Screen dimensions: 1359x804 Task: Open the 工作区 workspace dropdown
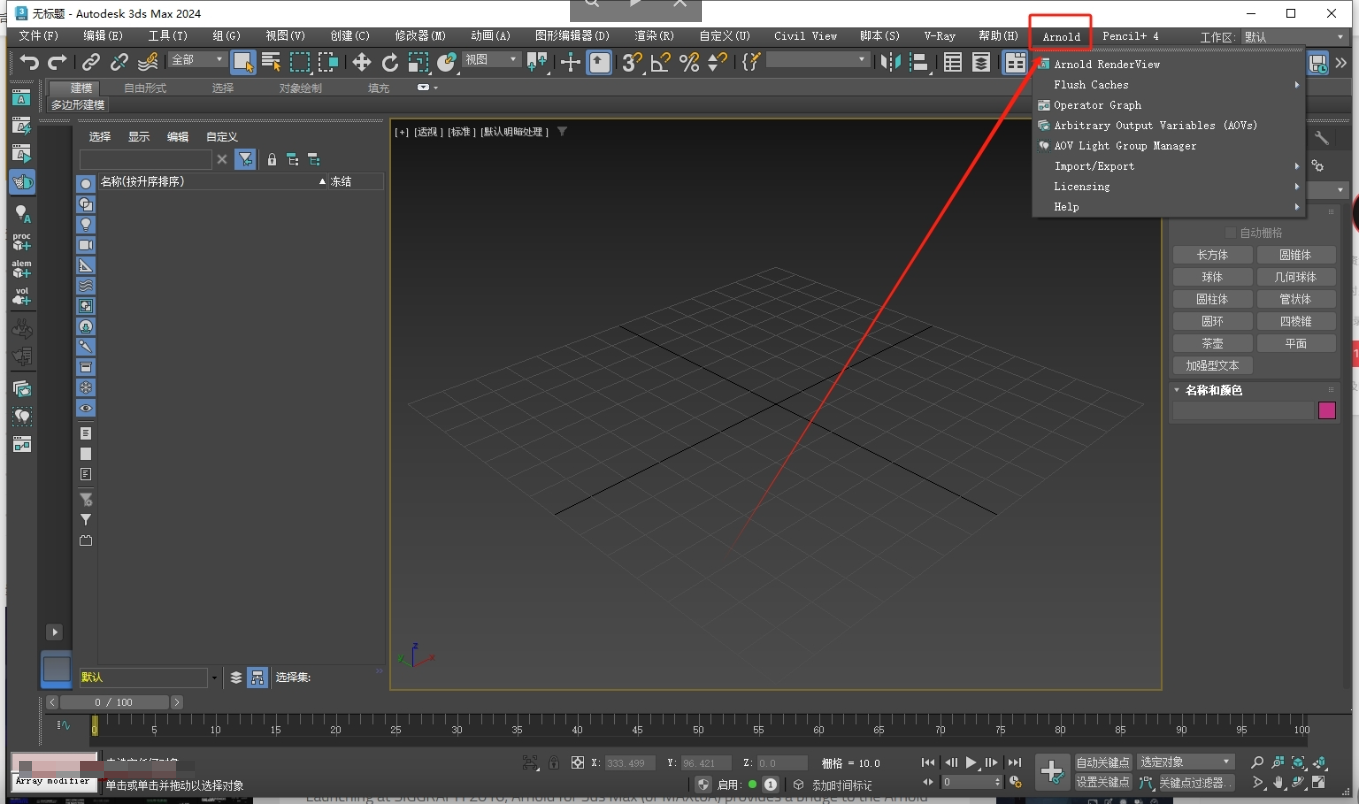(1294, 37)
